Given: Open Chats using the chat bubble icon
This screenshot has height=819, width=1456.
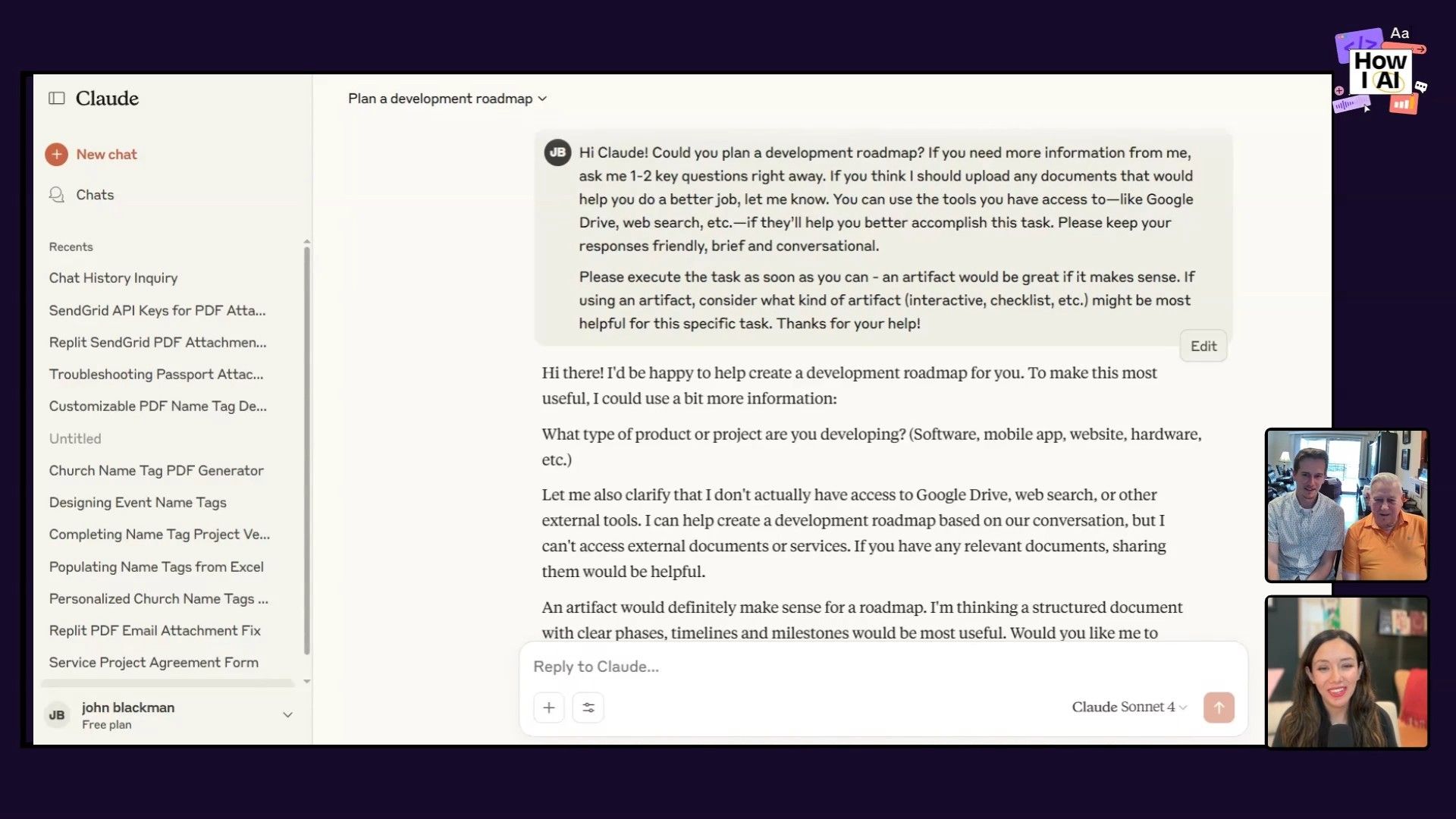Looking at the screenshot, I should point(56,195).
